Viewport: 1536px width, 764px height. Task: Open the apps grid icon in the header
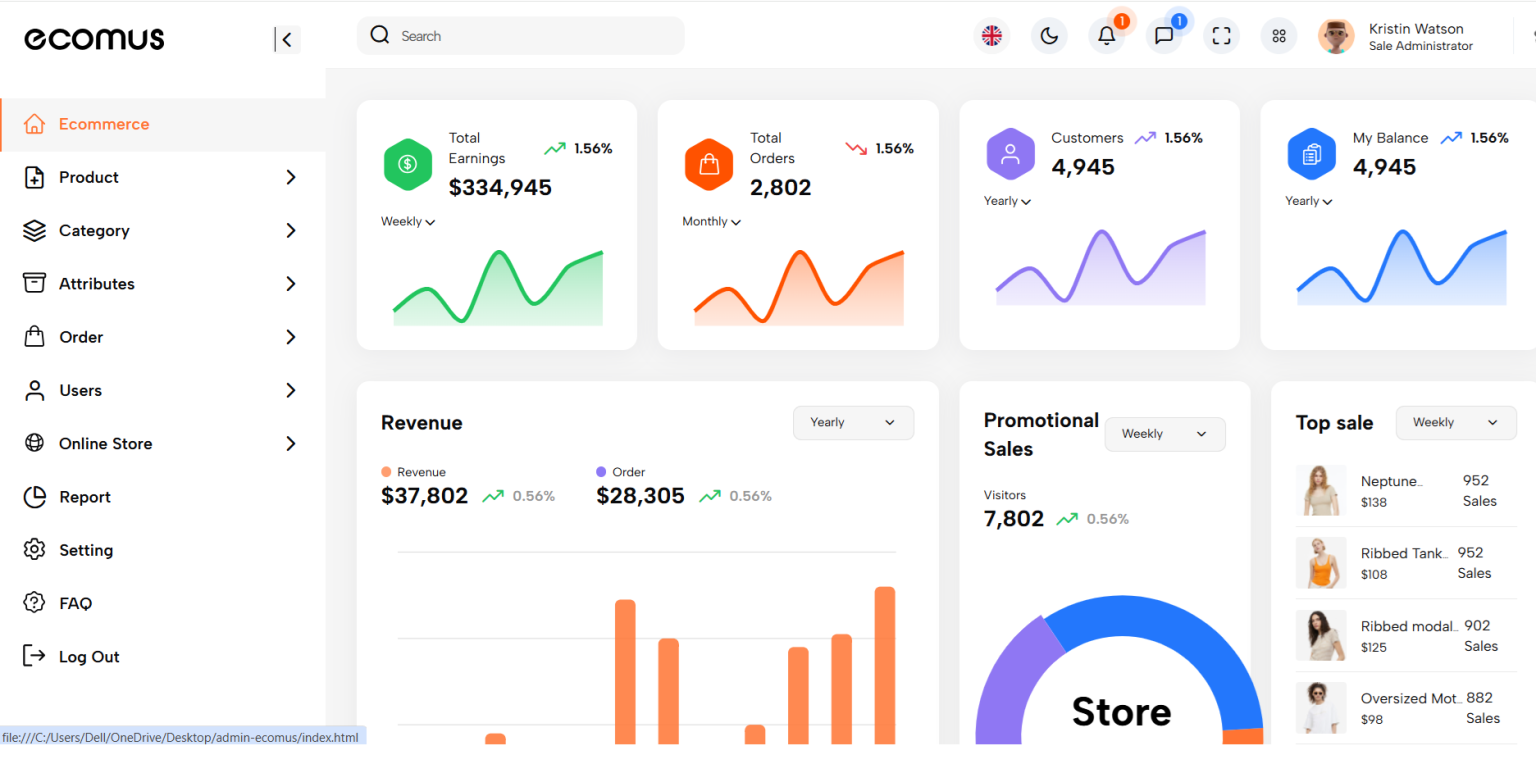point(1278,35)
